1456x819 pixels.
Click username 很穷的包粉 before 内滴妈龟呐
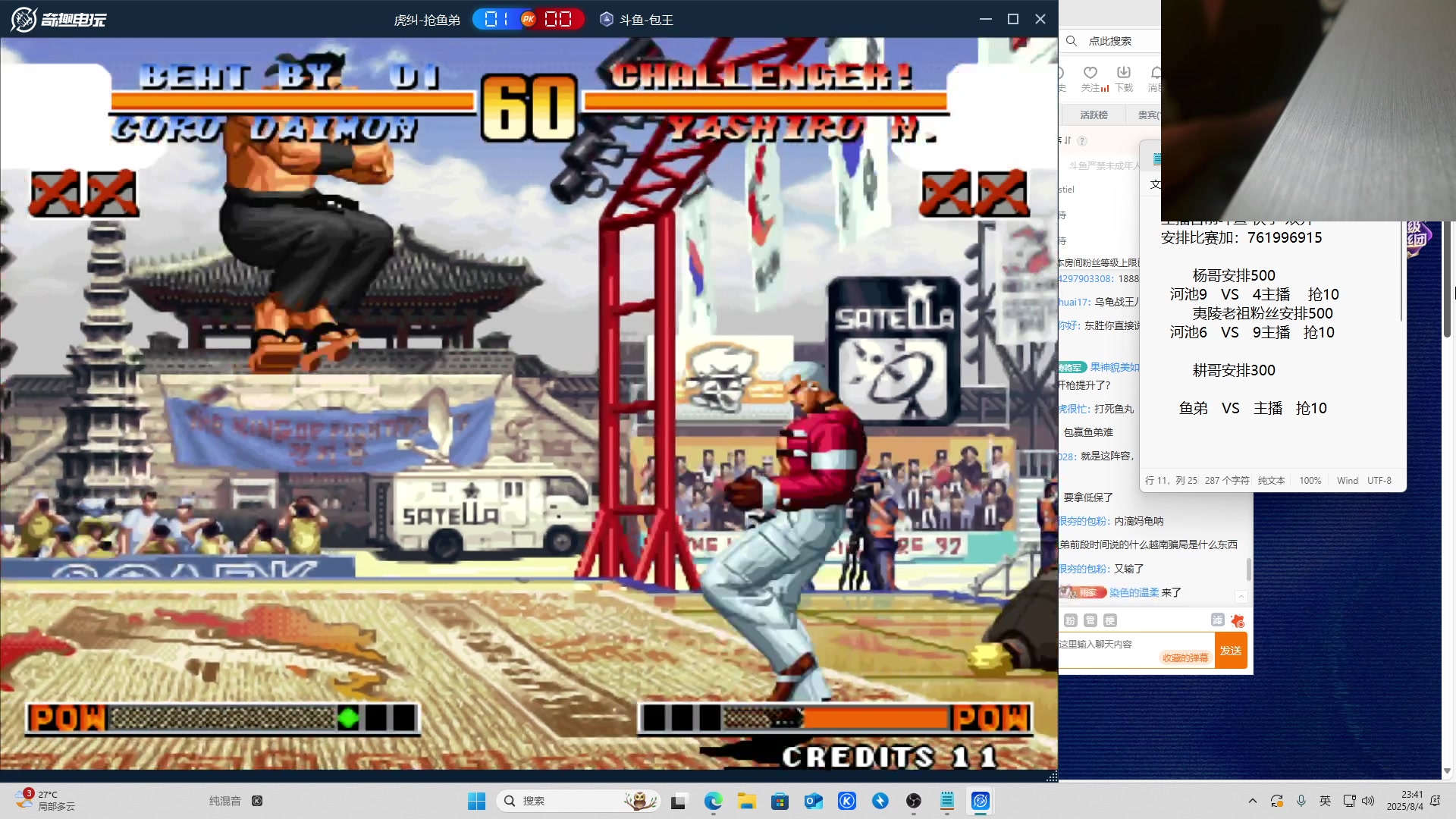click(1084, 521)
